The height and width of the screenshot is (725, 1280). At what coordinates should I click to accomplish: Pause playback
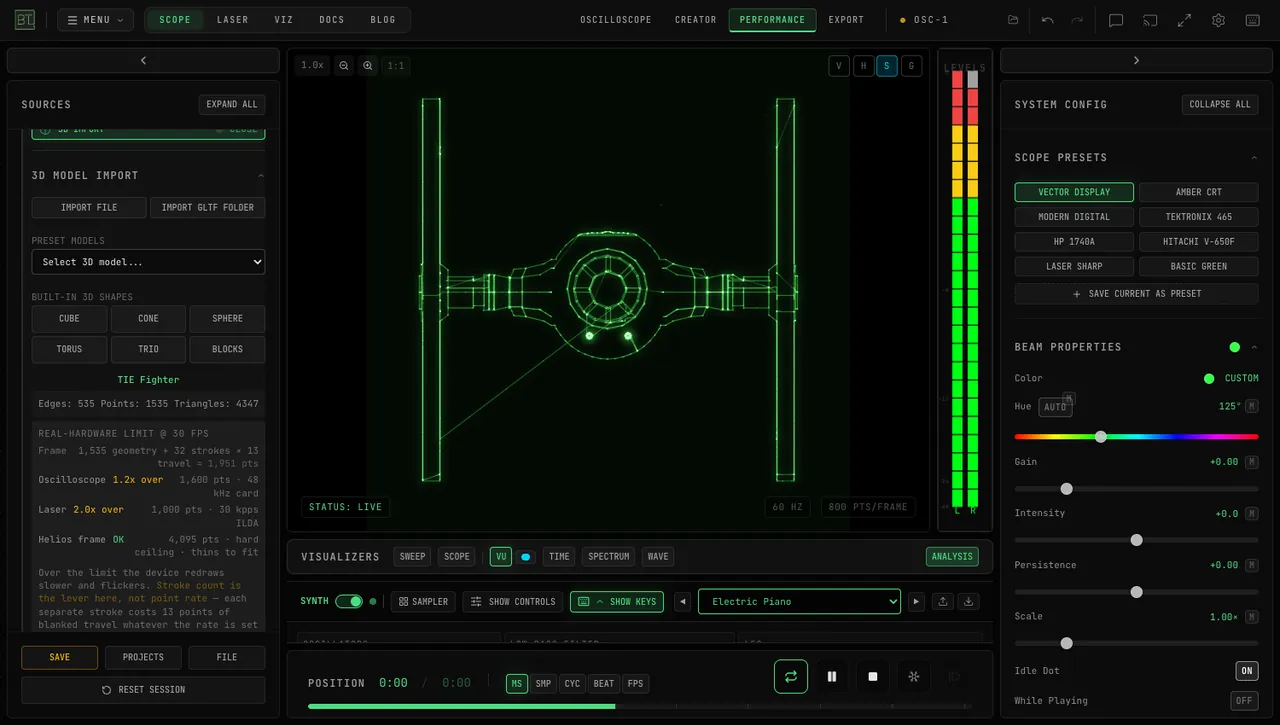[831, 676]
